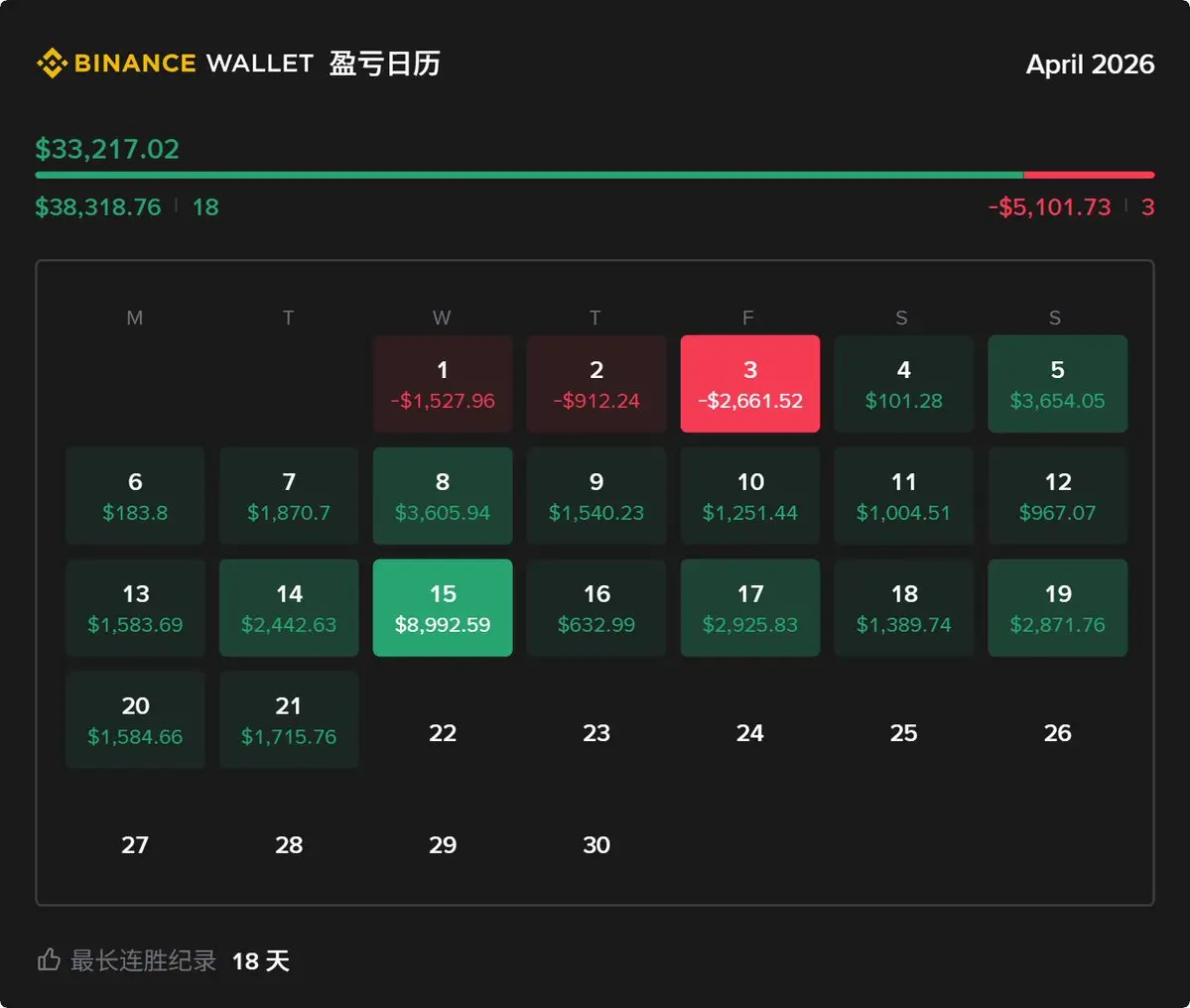
Task: Click April 17 cell showing $2,925.83
Action: click(x=749, y=607)
